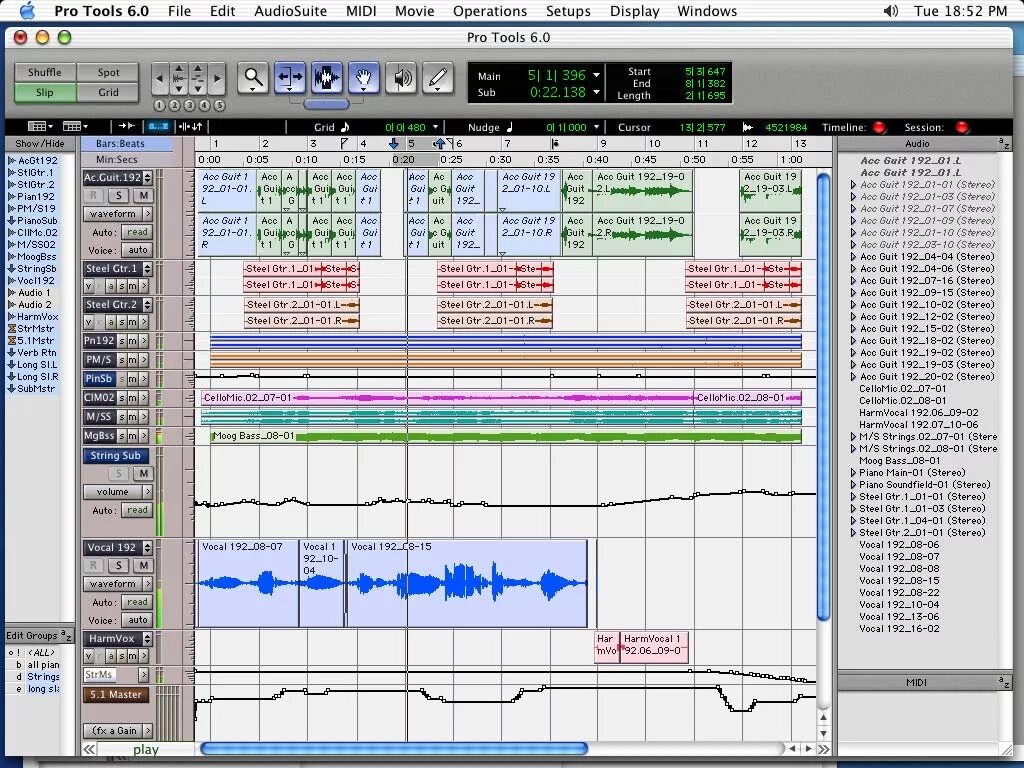Open the Apple menu
1024x768 pixels.
pyautogui.click(x=27, y=11)
